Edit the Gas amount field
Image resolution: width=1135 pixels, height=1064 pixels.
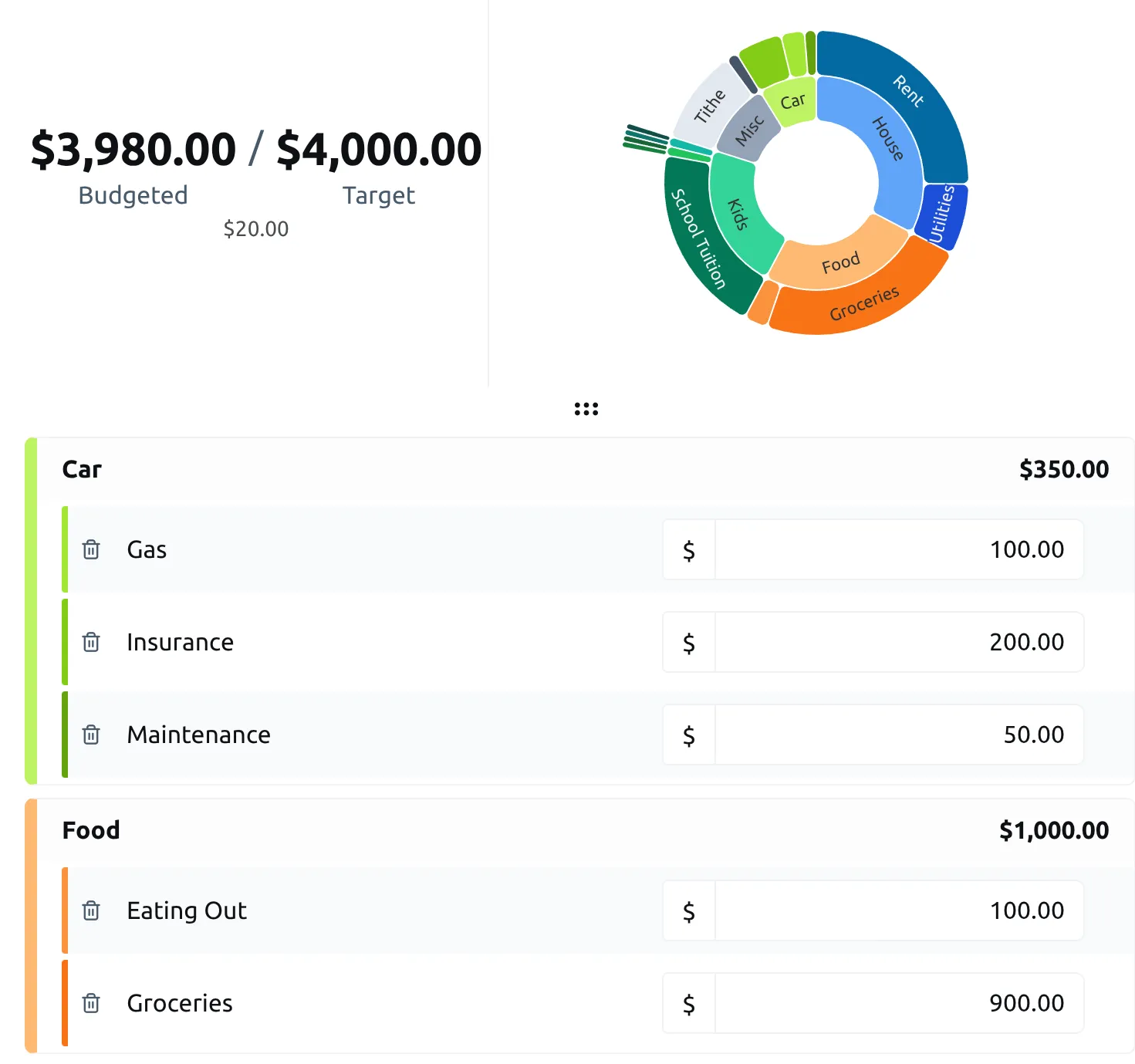[x=898, y=549]
